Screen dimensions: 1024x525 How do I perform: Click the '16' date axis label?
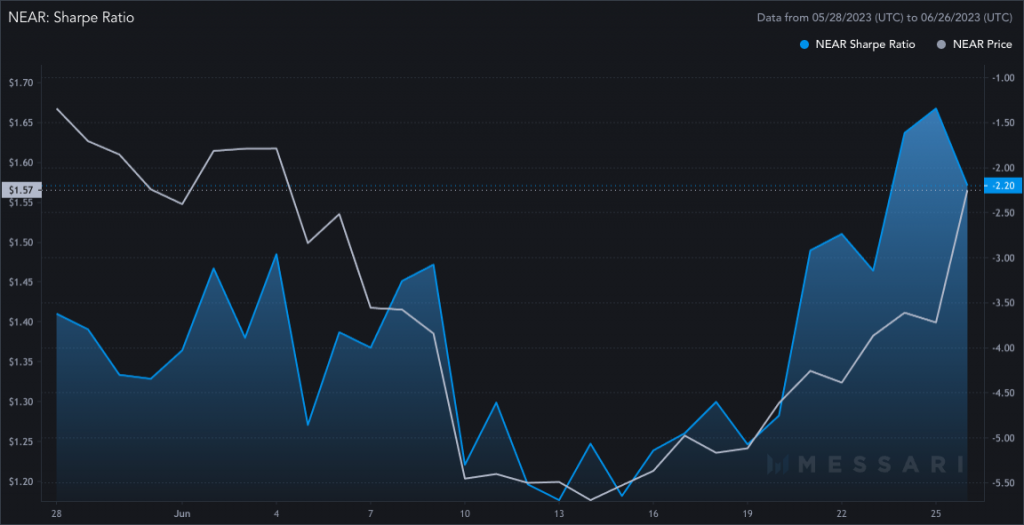pyautogui.click(x=653, y=513)
